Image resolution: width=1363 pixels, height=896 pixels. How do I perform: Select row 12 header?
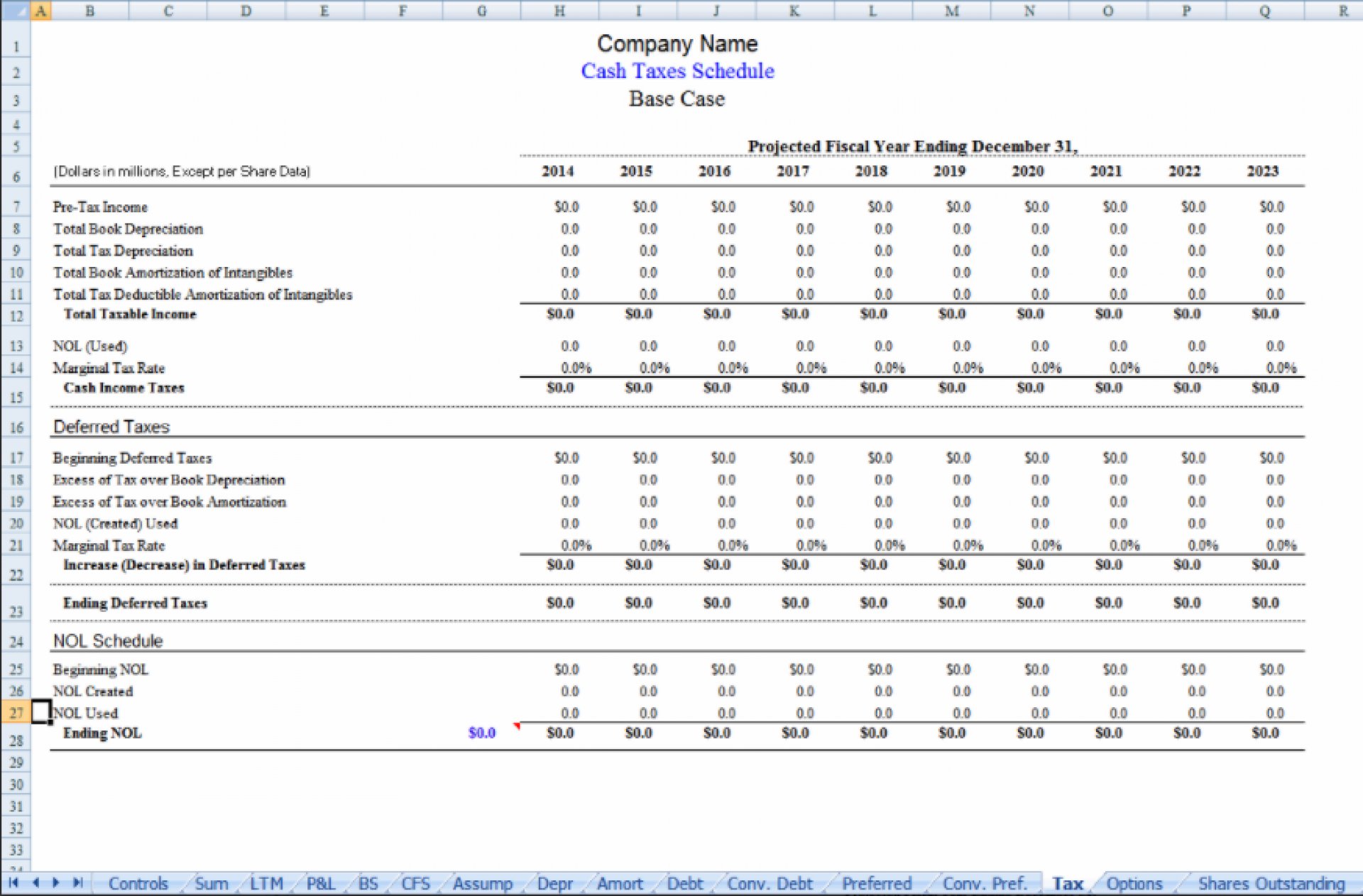[x=16, y=316]
